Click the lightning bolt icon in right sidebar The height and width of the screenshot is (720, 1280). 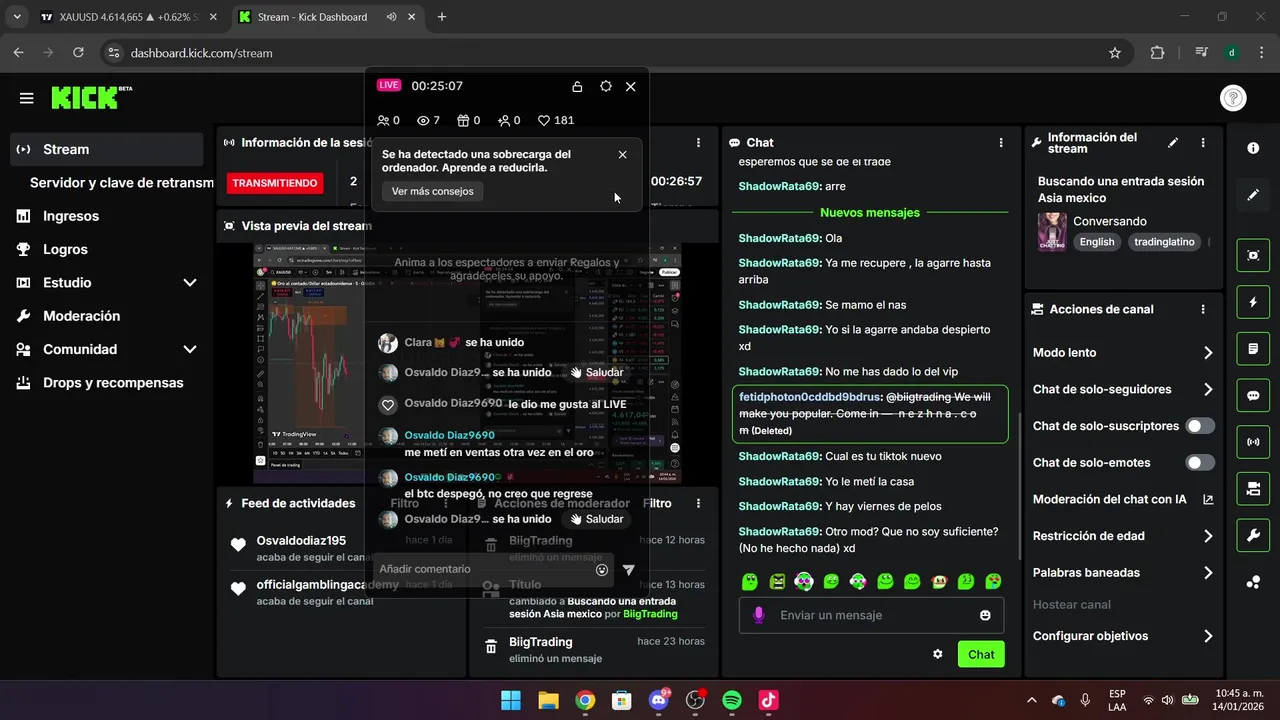point(1253,302)
